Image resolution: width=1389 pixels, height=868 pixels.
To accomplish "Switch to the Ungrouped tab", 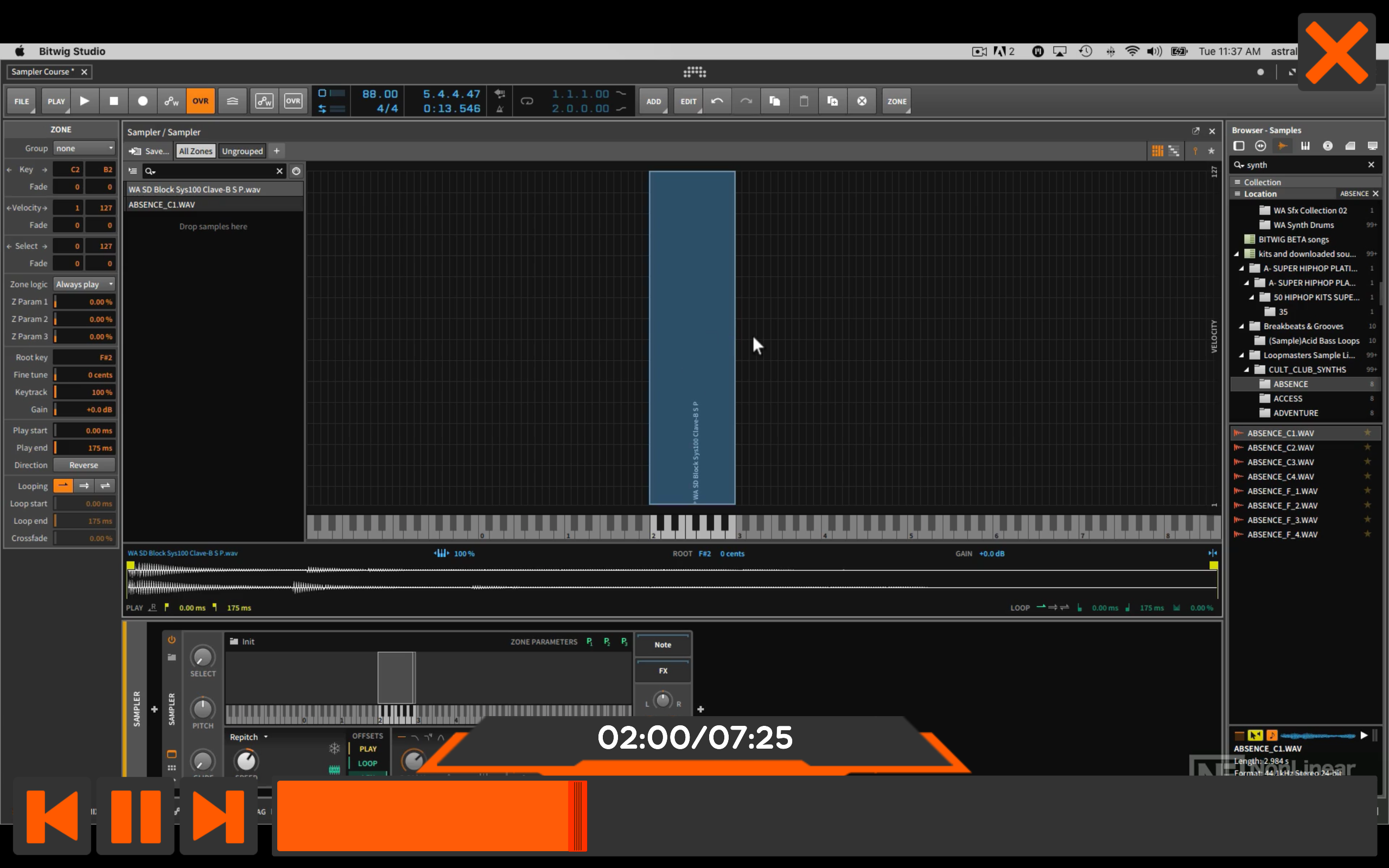I will [x=242, y=151].
